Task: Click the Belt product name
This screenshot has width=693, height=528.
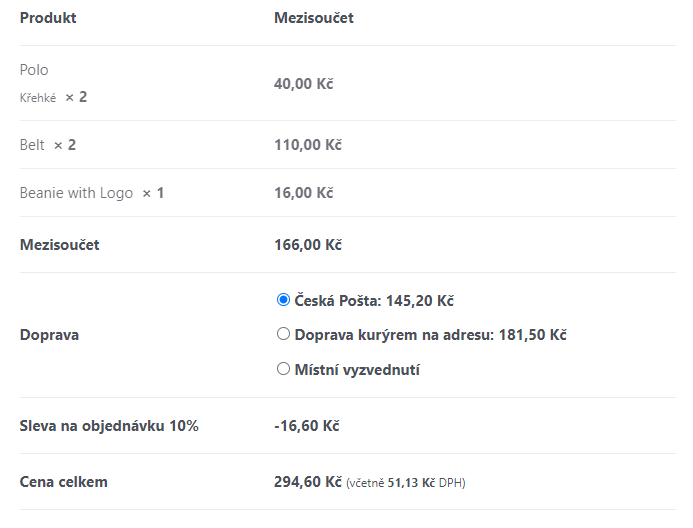Action: click(x=32, y=145)
